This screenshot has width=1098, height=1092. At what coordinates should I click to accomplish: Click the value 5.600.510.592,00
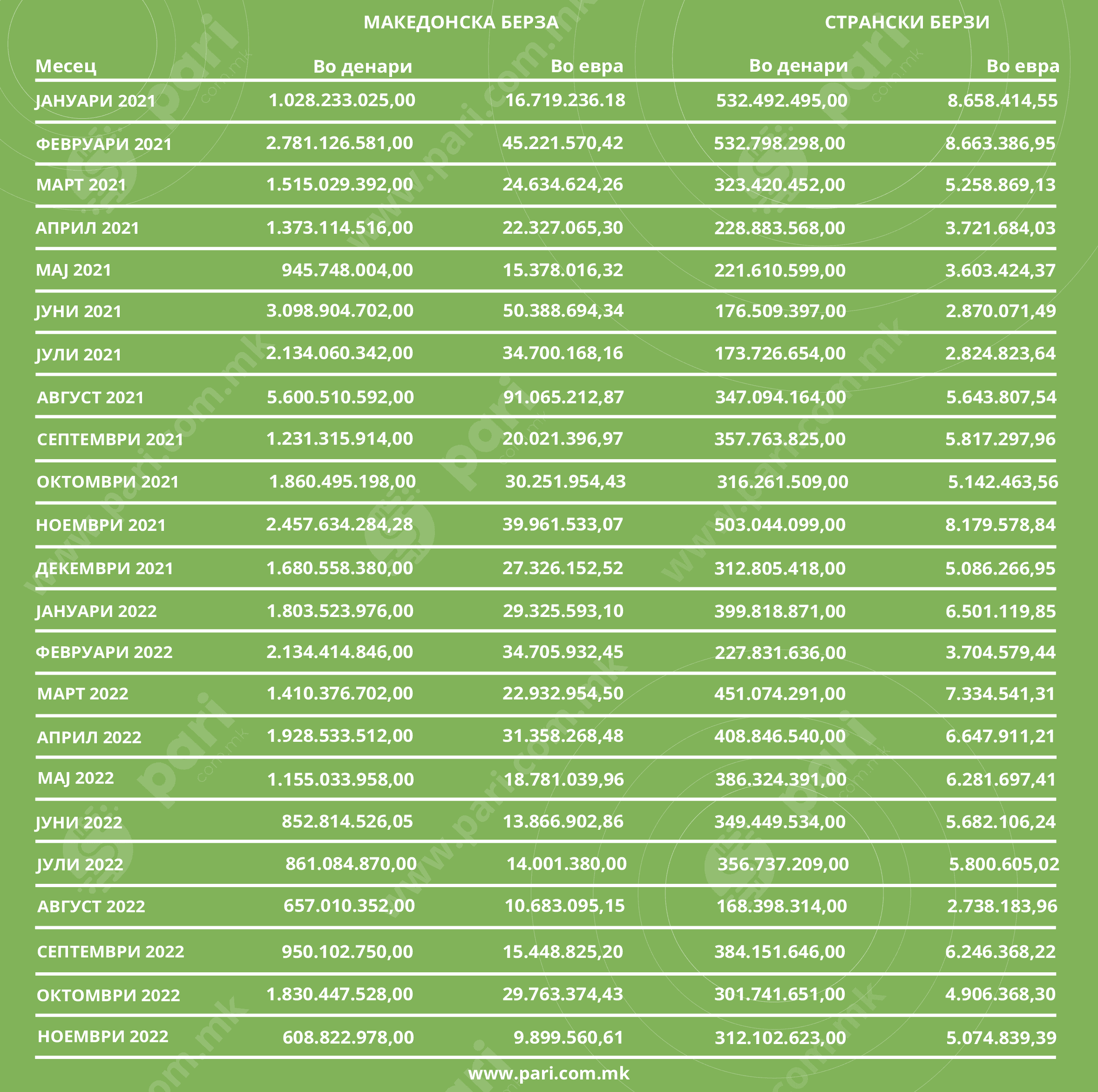click(x=340, y=397)
